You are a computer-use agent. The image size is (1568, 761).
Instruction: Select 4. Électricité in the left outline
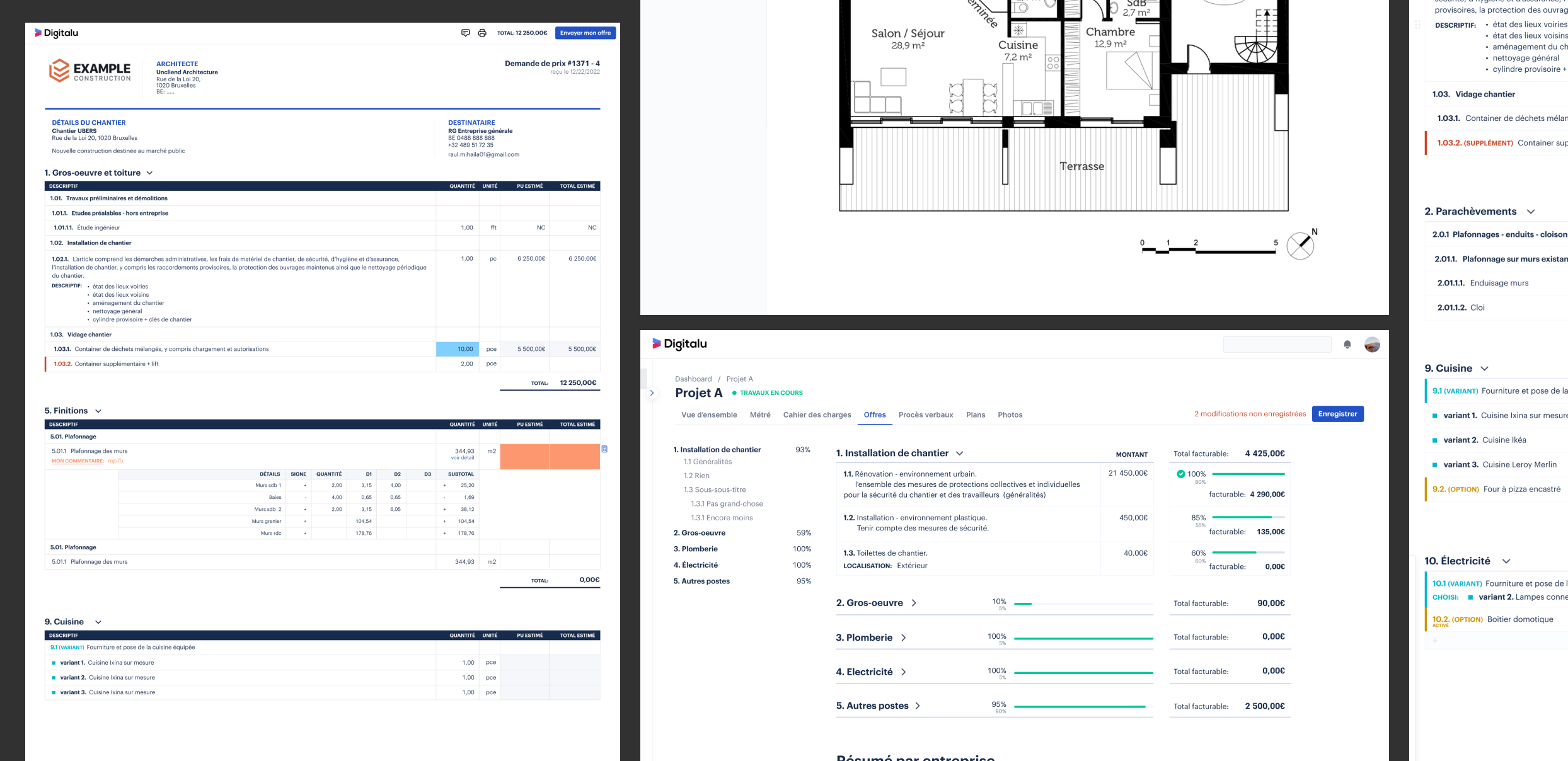(x=742, y=565)
